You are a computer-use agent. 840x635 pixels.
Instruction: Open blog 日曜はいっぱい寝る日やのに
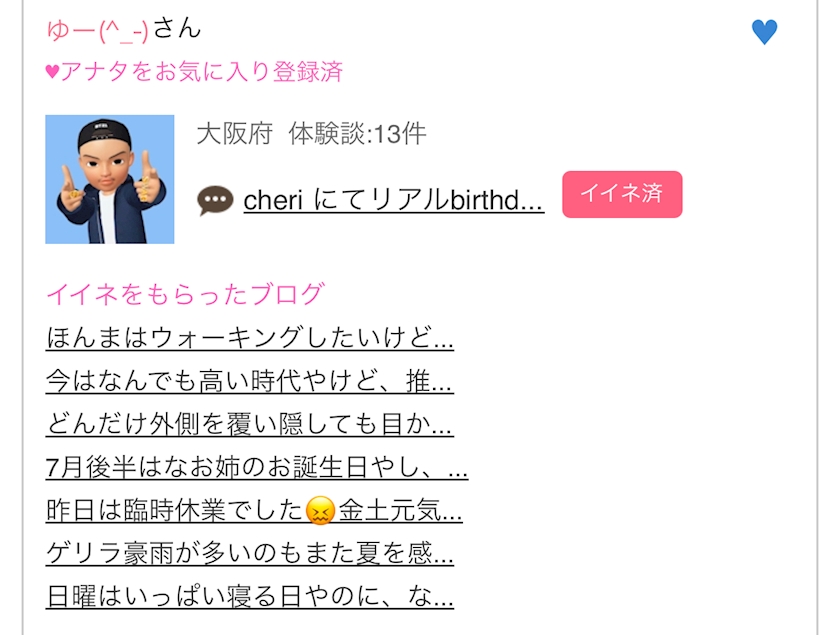point(250,596)
